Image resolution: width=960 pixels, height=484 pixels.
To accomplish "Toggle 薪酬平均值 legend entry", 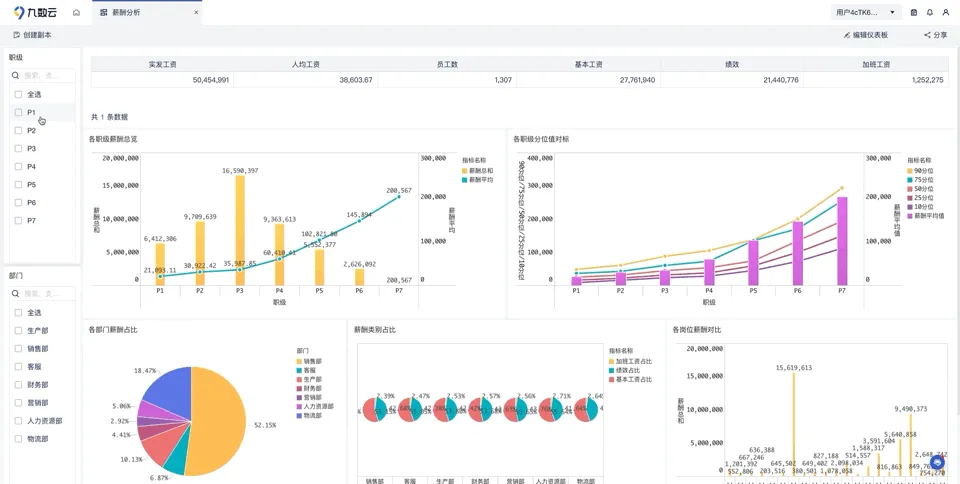I will [926, 216].
